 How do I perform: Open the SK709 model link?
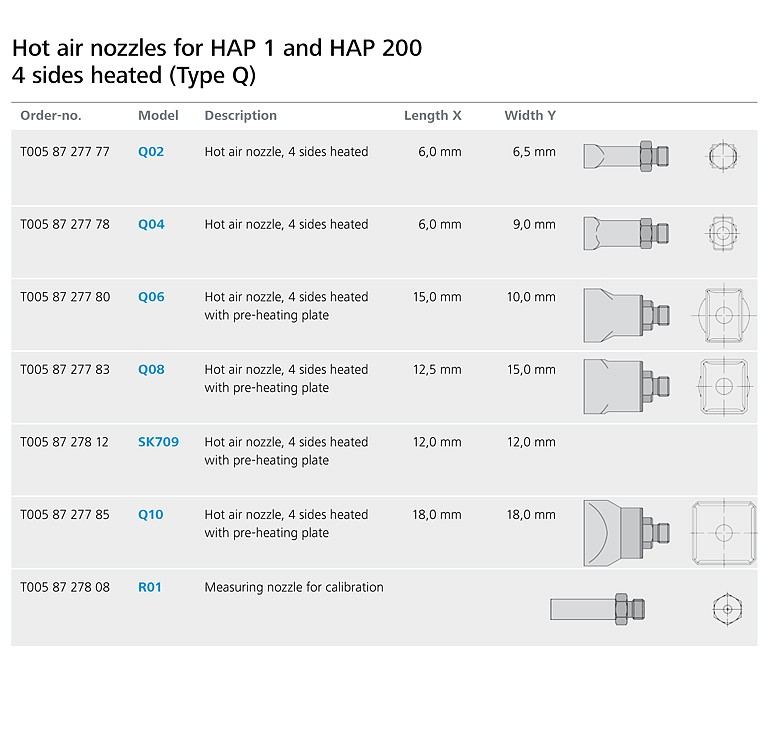click(x=158, y=442)
